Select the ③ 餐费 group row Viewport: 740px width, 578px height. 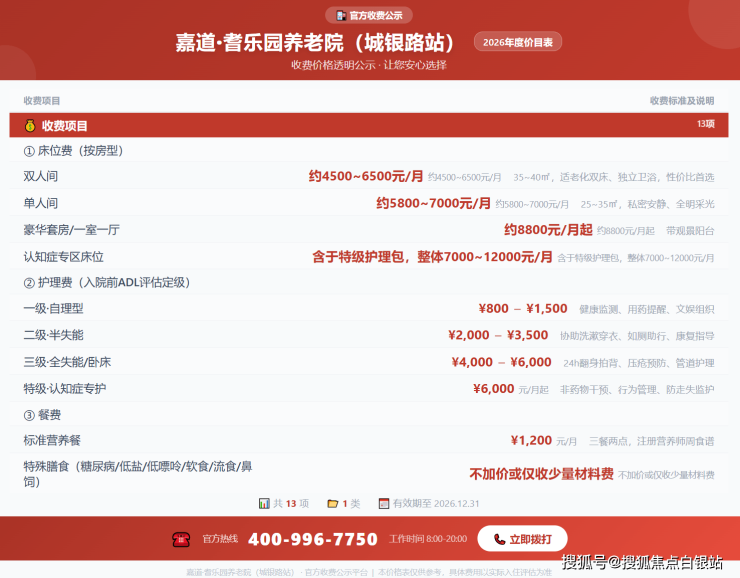click(x=369, y=415)
